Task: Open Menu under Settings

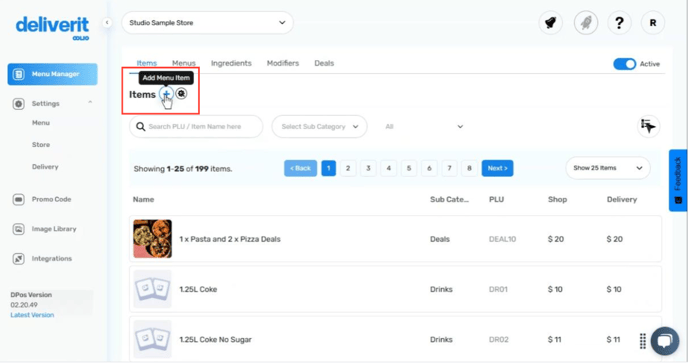Action: (x=41, y=123)
